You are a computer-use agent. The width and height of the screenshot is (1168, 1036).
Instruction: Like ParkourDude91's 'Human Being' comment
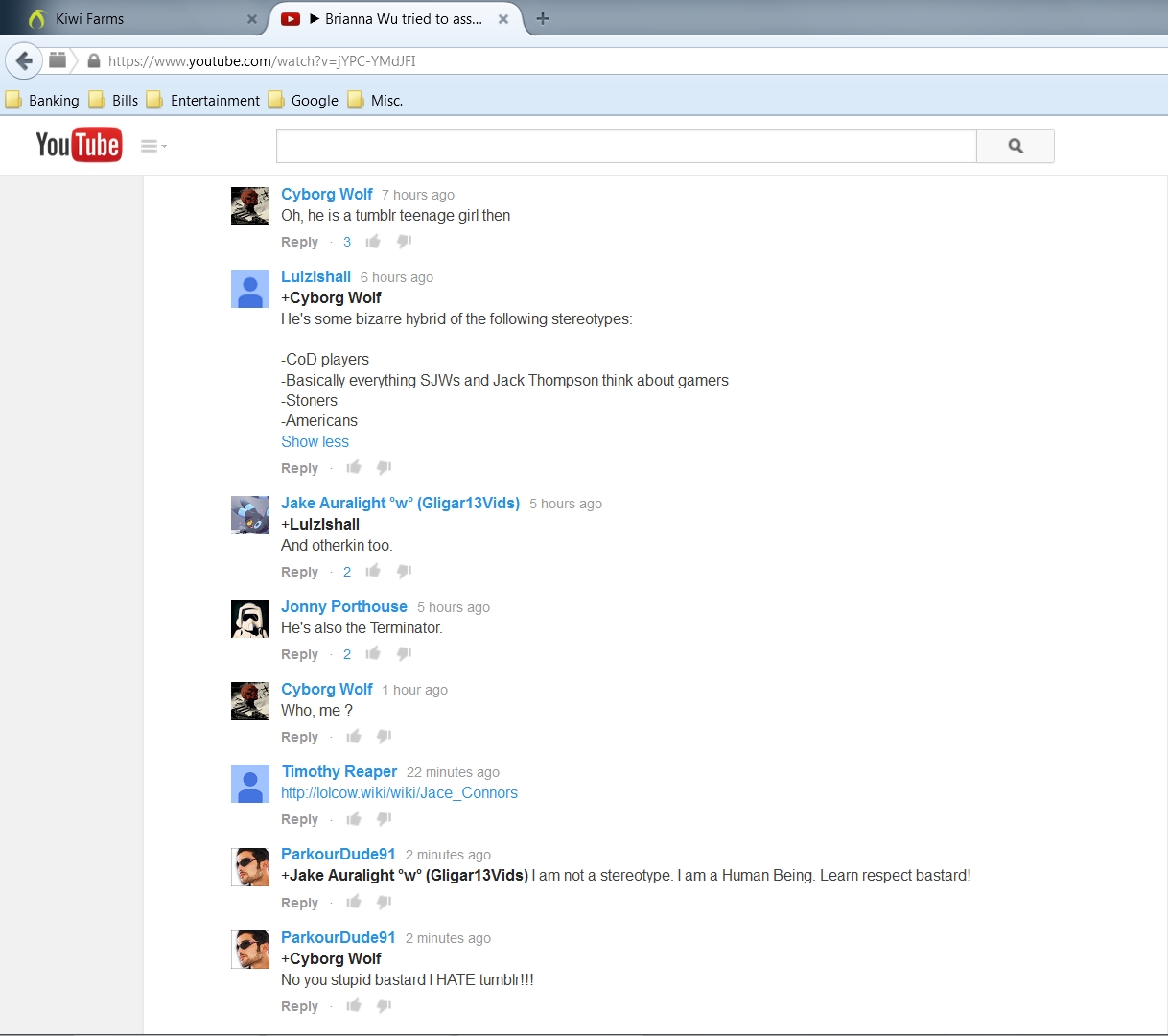tap(354, 902)
